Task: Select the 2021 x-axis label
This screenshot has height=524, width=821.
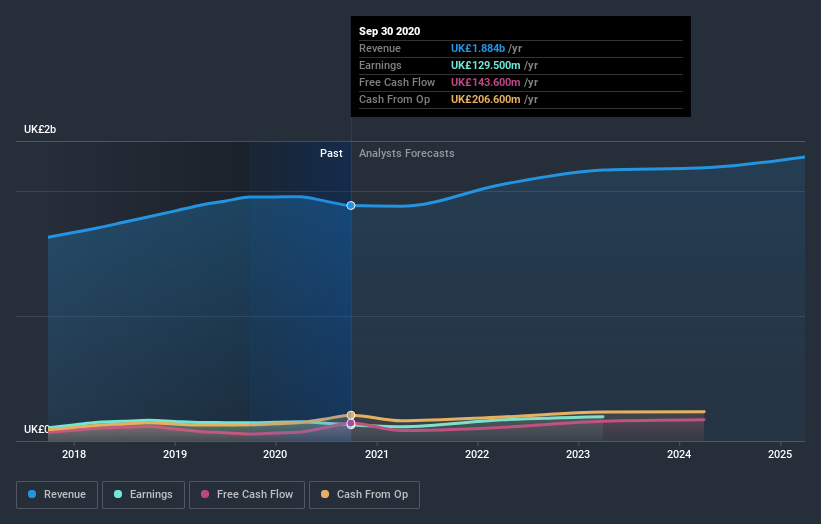Action: point(376,454)
